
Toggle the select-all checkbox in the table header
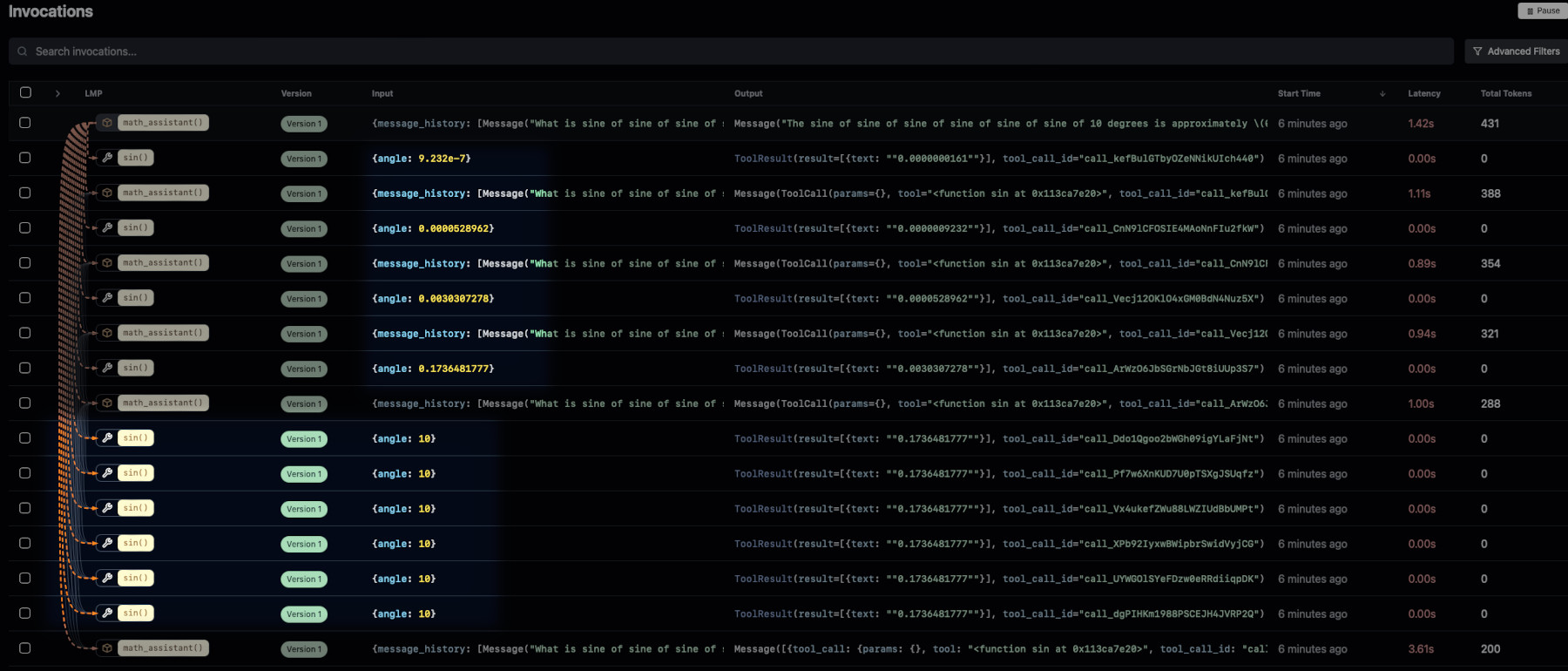point(25,92)
